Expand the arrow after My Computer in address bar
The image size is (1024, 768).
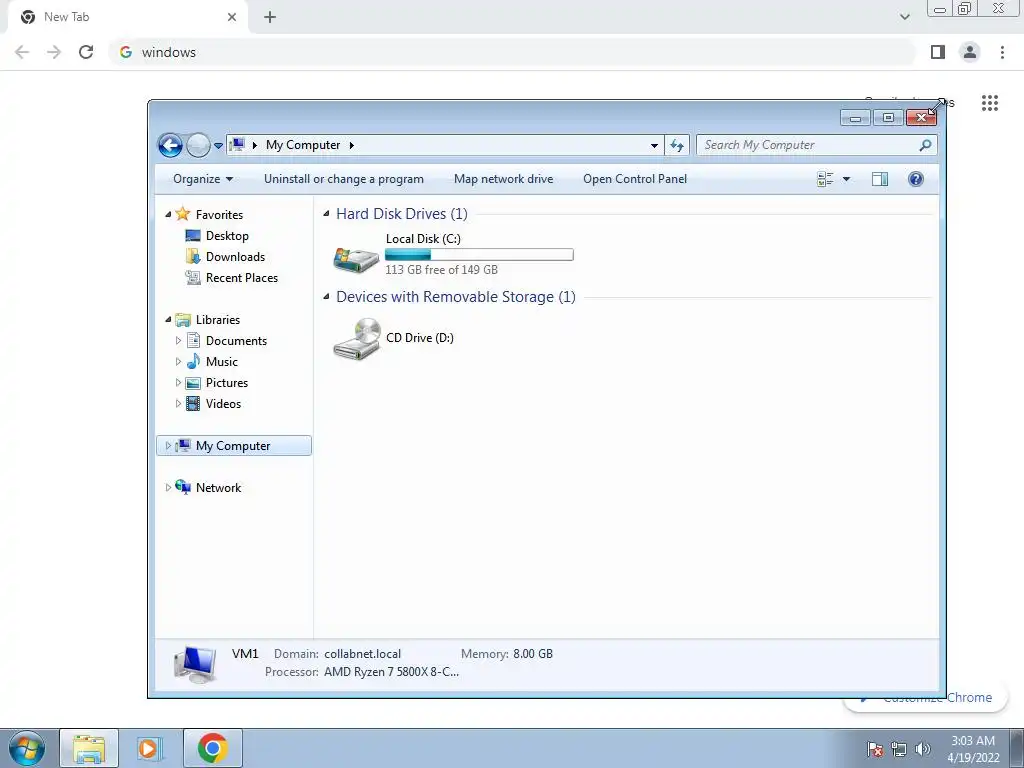351,145
